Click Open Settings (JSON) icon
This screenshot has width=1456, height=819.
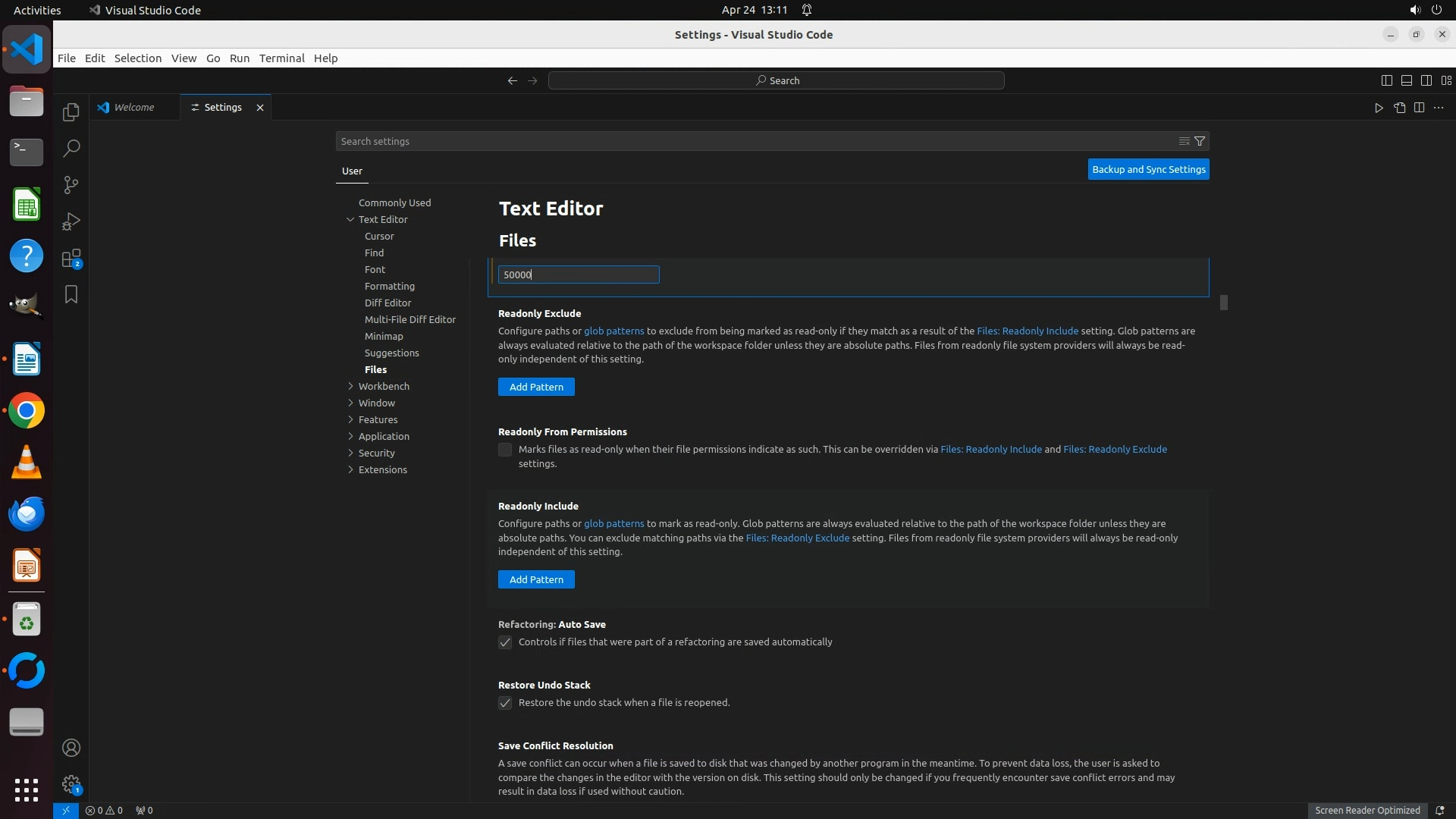click(1399, 108)
